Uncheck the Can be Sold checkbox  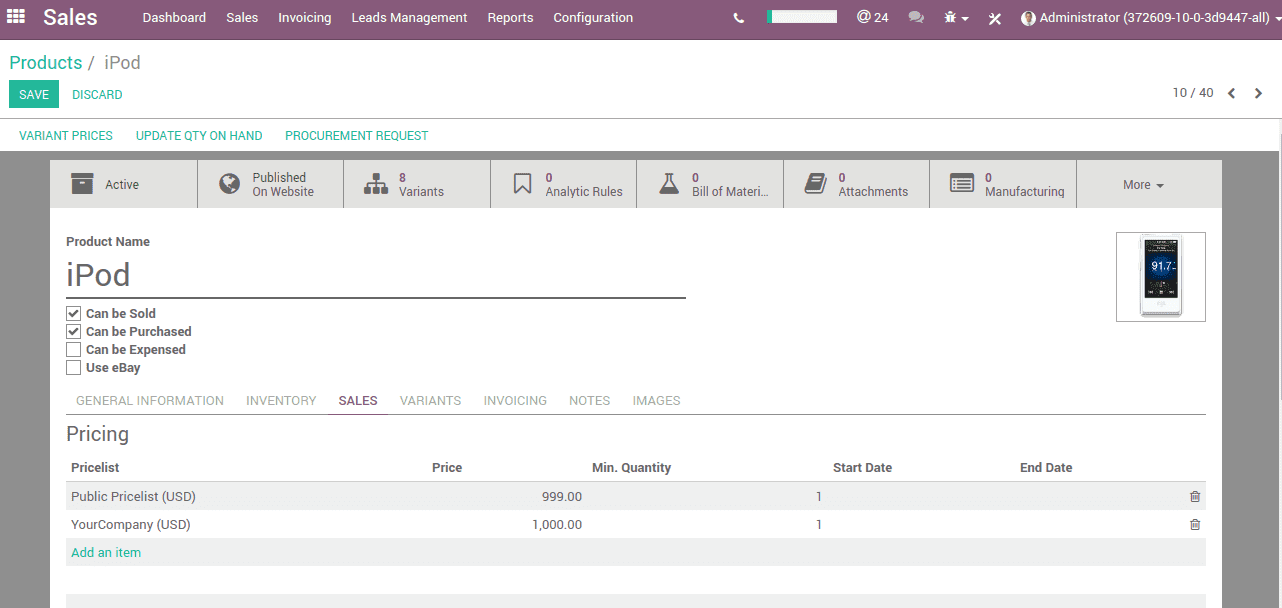tap(73, 313)
